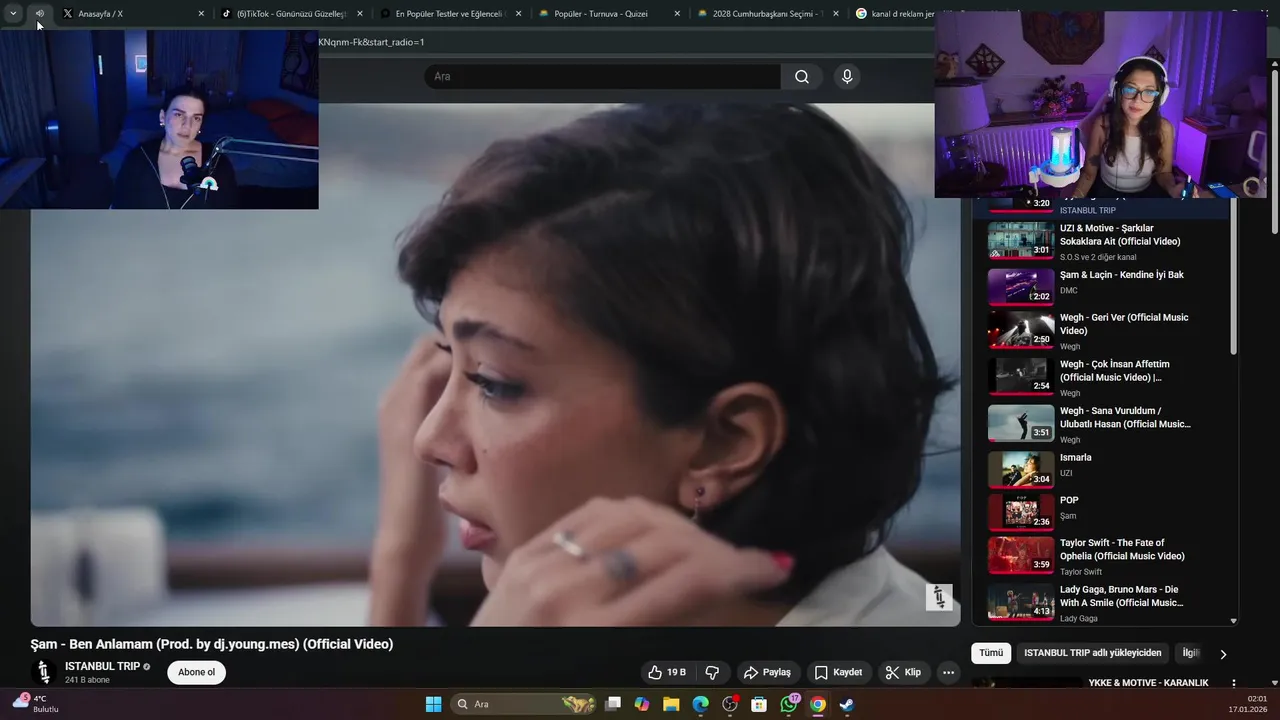This screenshot has width=1280, height=720.
Task: Open the tab search dropdown arrow in Chrome
Action: tap(13, 14)
